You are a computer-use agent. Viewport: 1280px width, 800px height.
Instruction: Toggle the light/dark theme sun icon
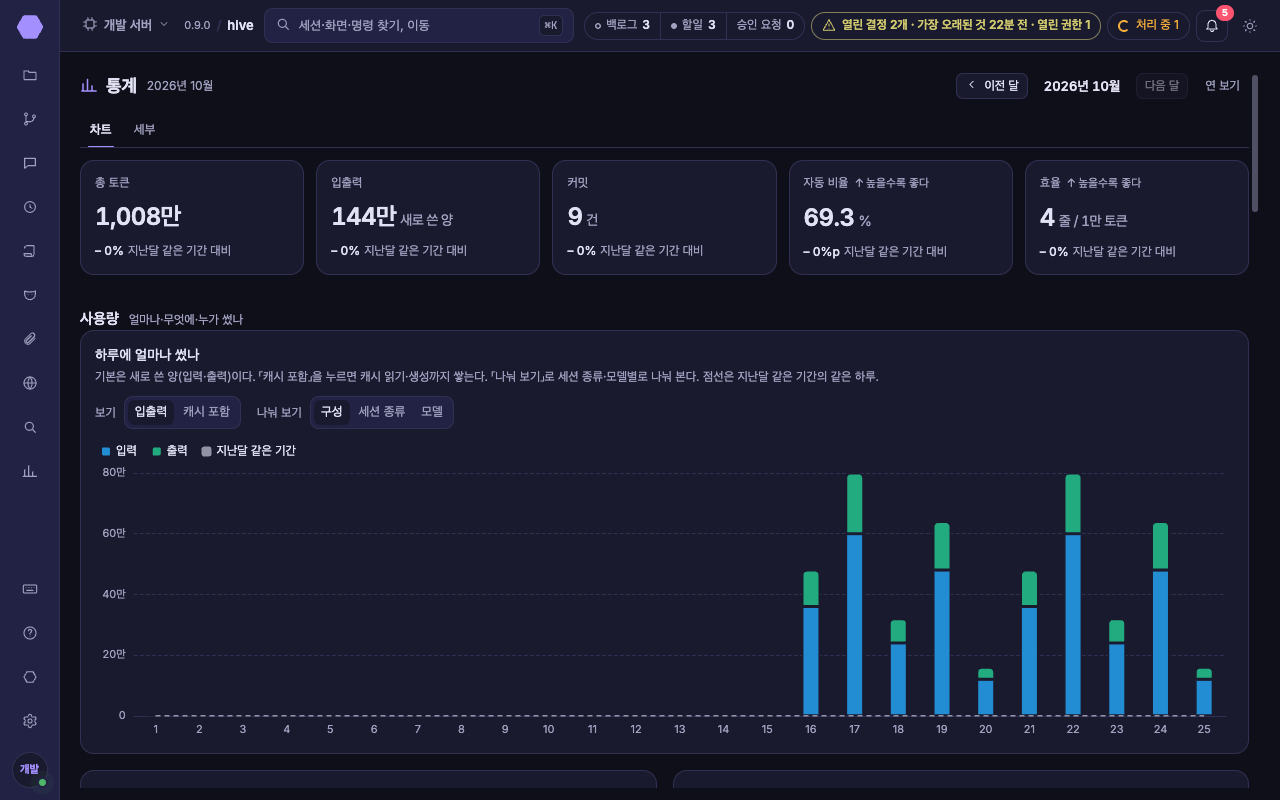coord(1250,26)
